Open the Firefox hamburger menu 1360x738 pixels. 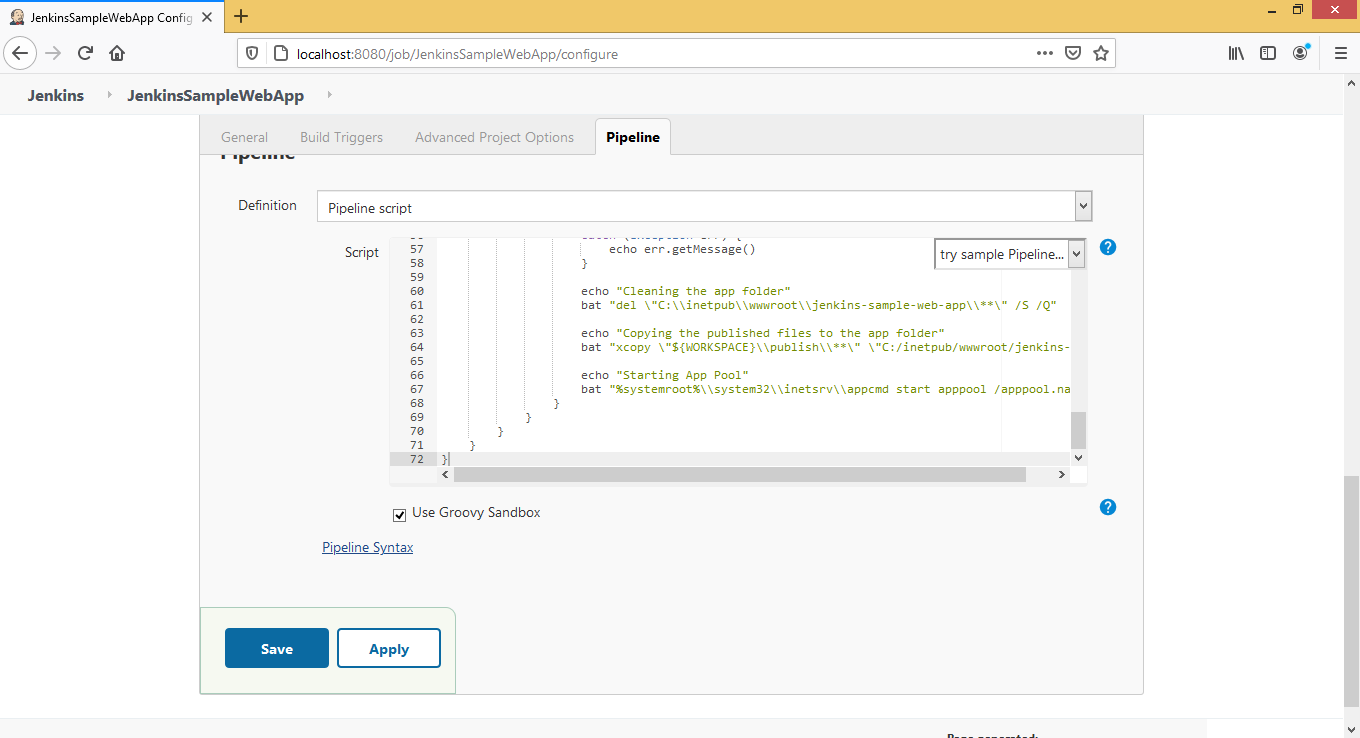click(1341, 53)
